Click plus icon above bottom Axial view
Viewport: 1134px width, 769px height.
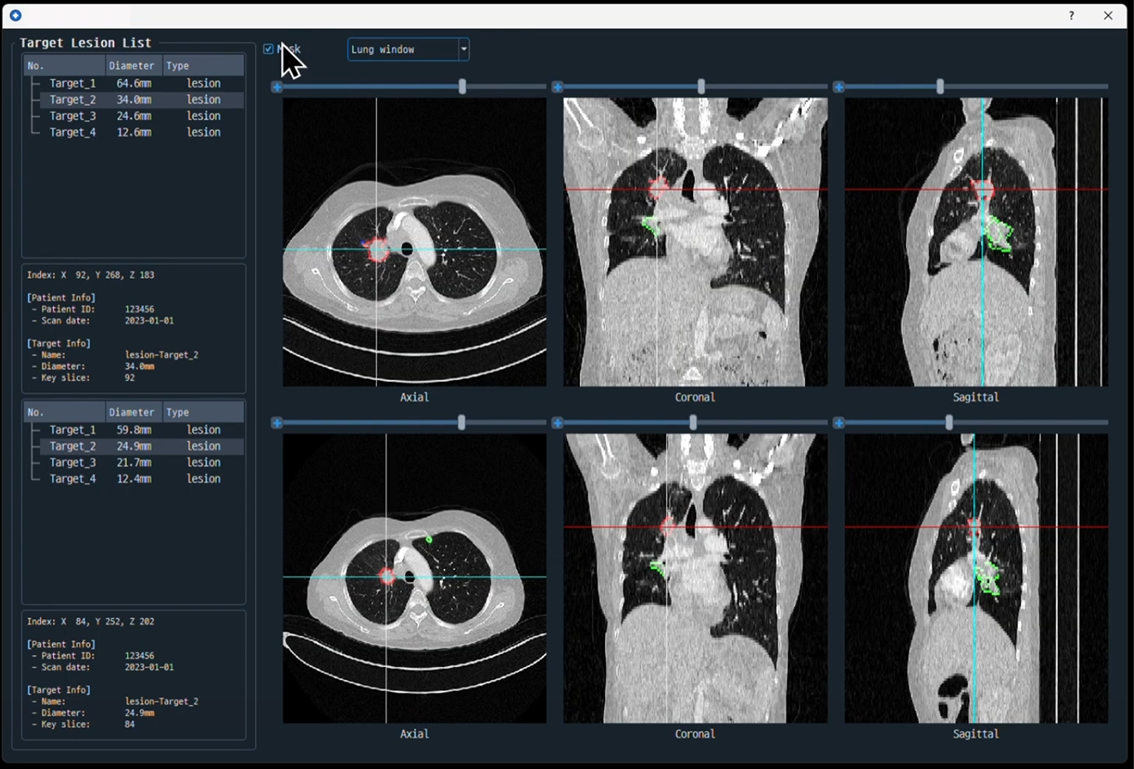277,424
